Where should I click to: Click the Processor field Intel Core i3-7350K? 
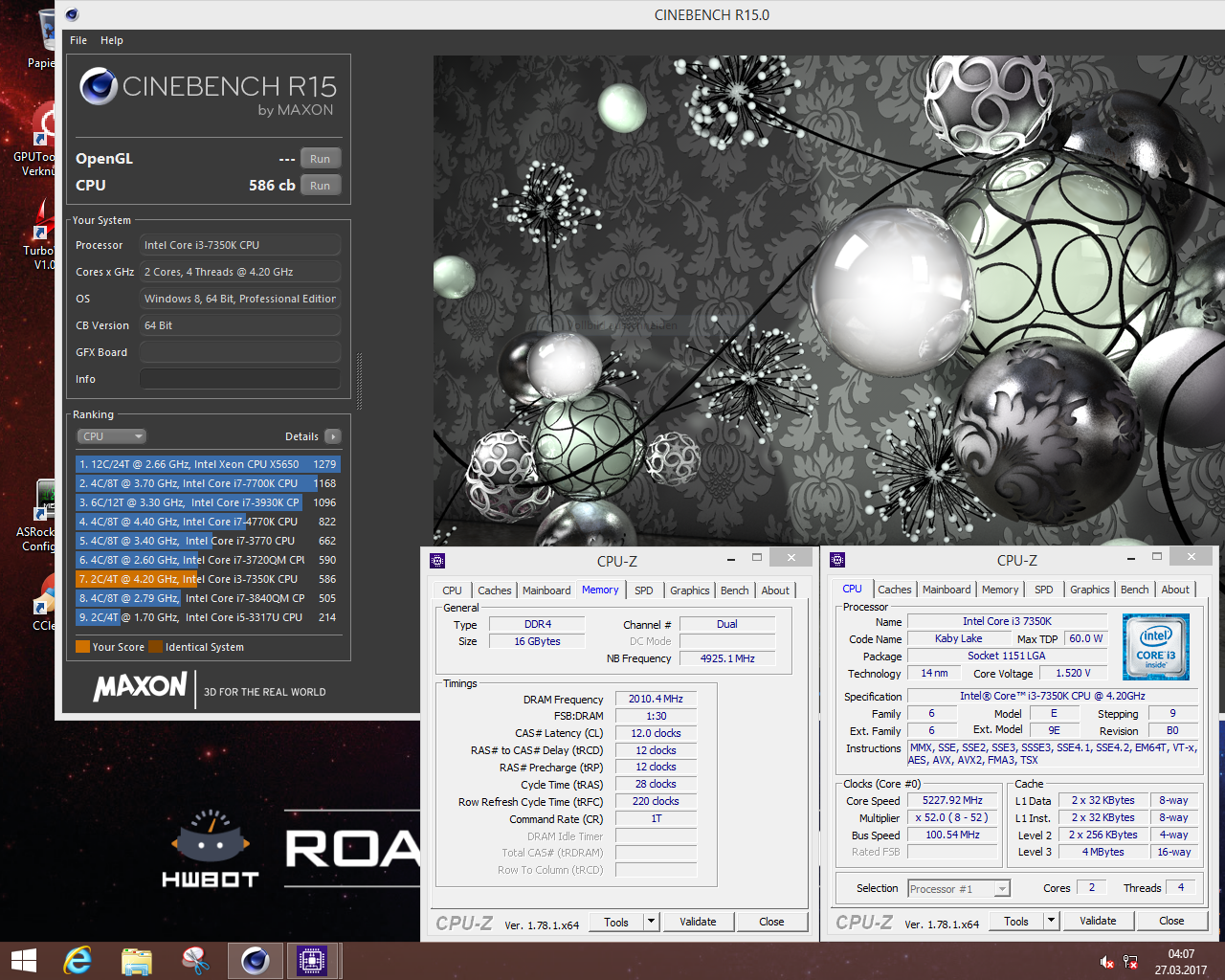click(x=240, y=245)
